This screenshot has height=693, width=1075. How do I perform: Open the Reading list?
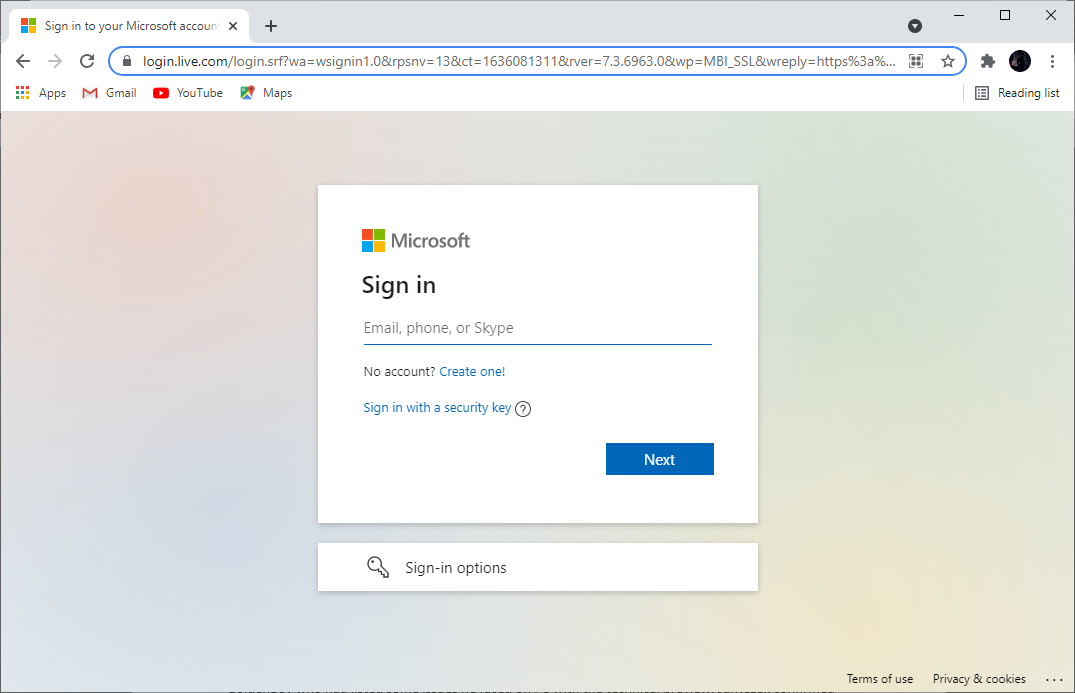point(1017,93)
